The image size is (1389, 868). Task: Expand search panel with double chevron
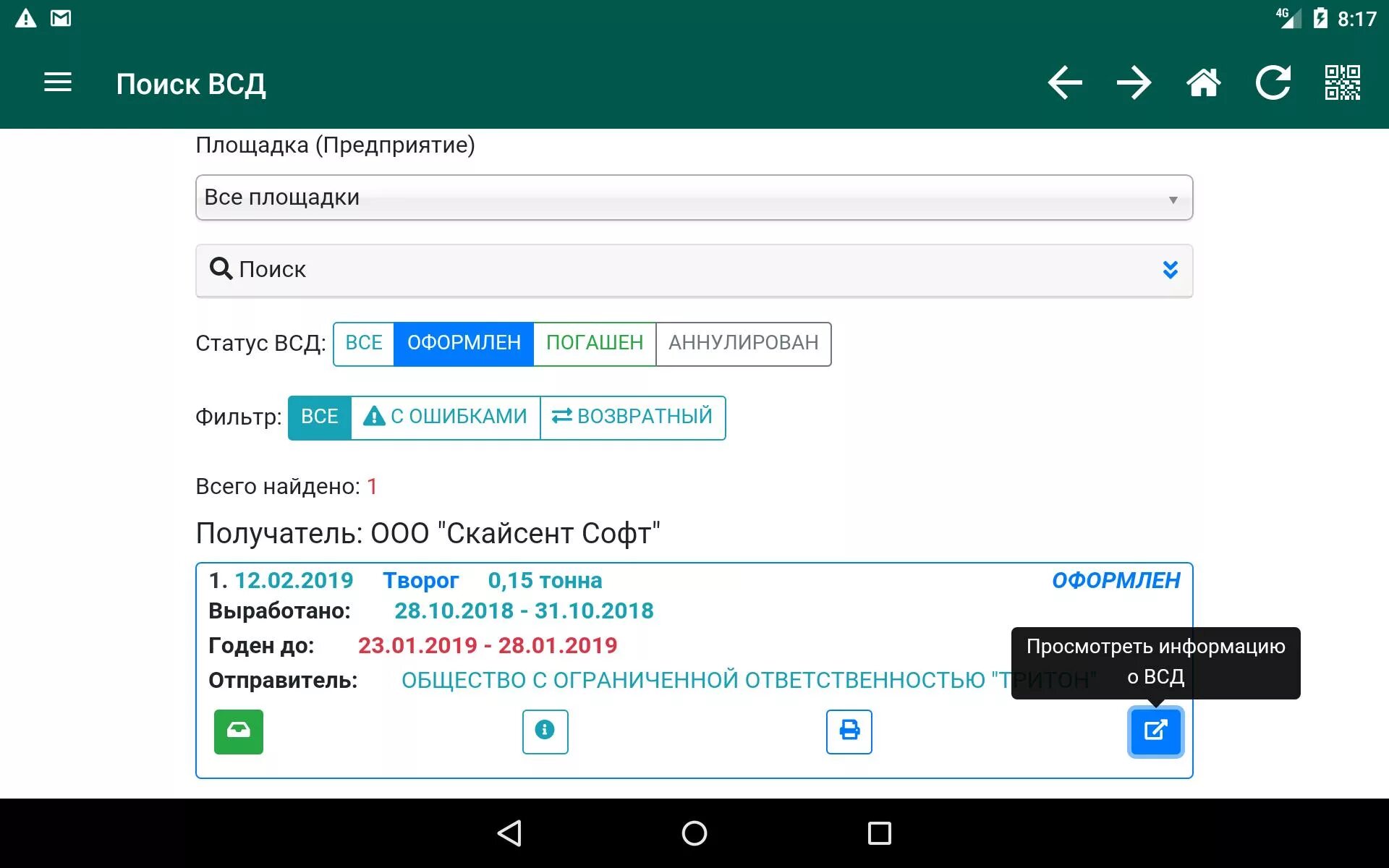tap(1170, 270)
